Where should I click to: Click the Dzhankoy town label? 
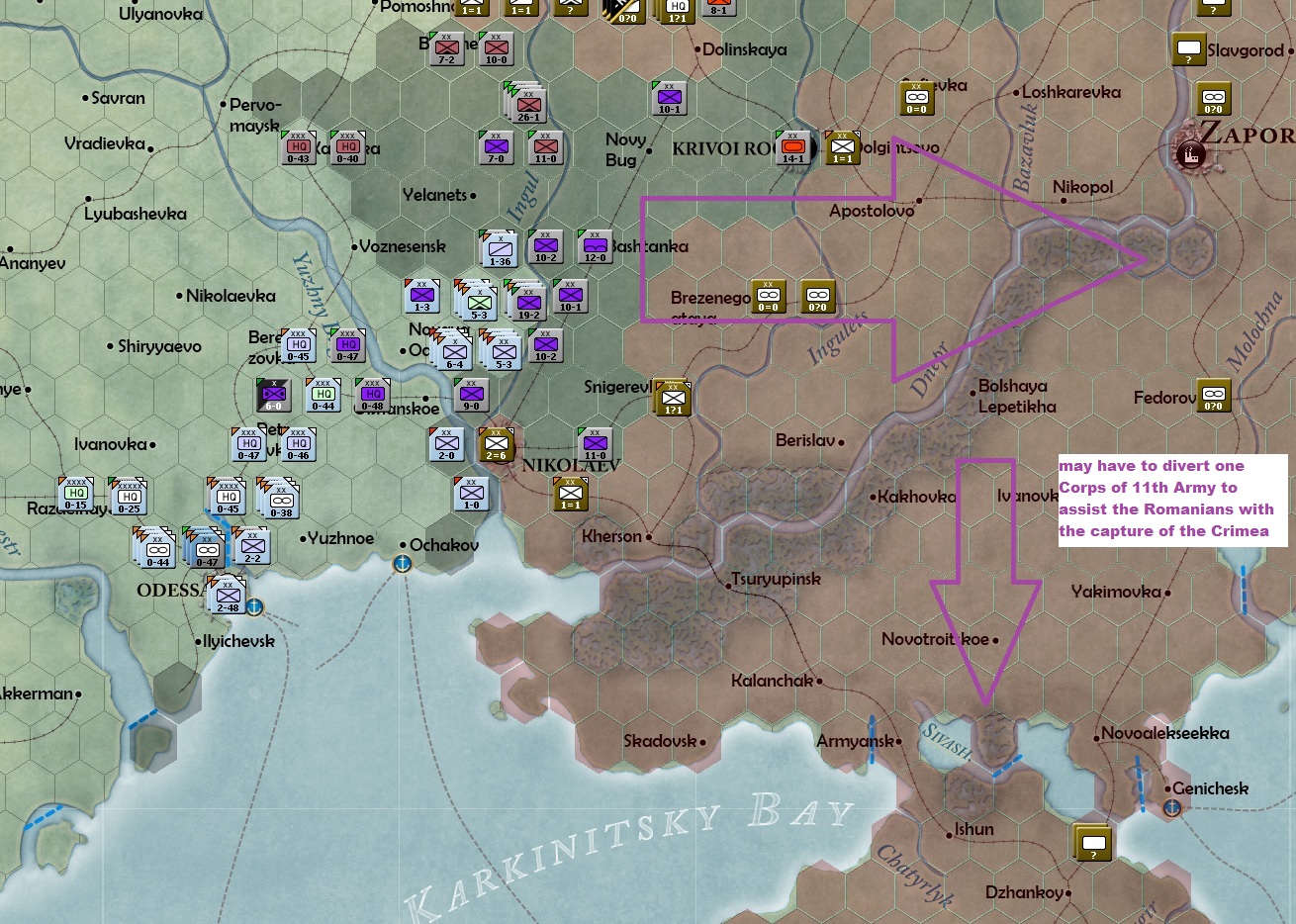tap(1024, 892)
